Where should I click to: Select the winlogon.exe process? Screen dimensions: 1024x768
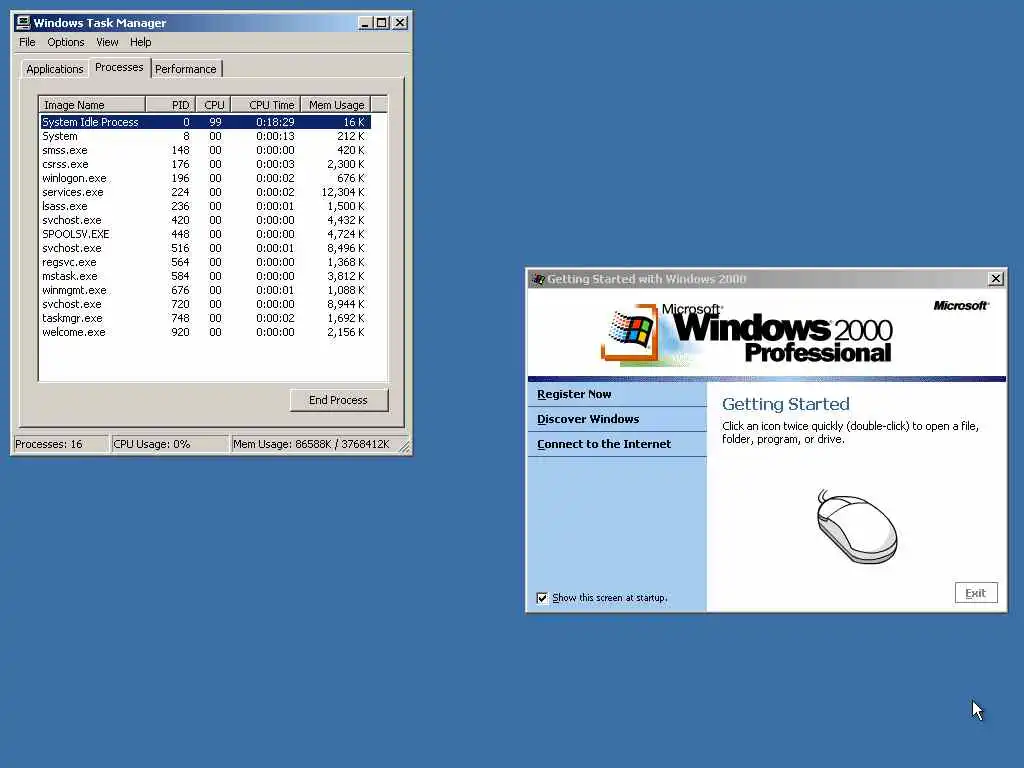pos(205,178)
